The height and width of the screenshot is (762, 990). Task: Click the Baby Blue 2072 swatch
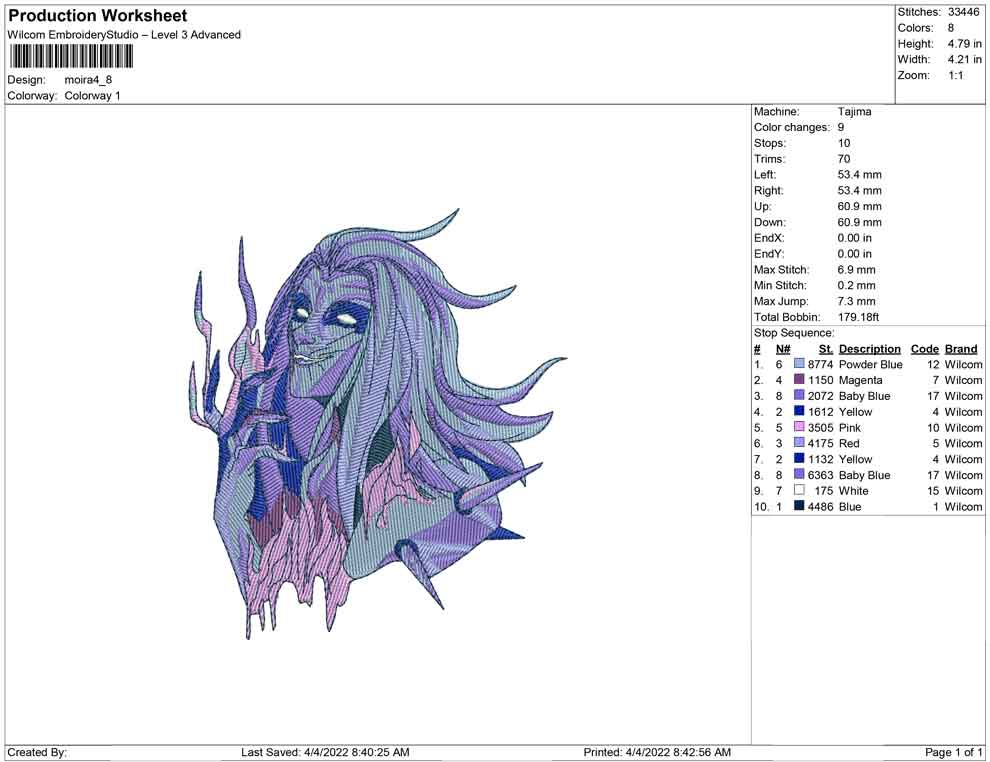click(799, 396)
